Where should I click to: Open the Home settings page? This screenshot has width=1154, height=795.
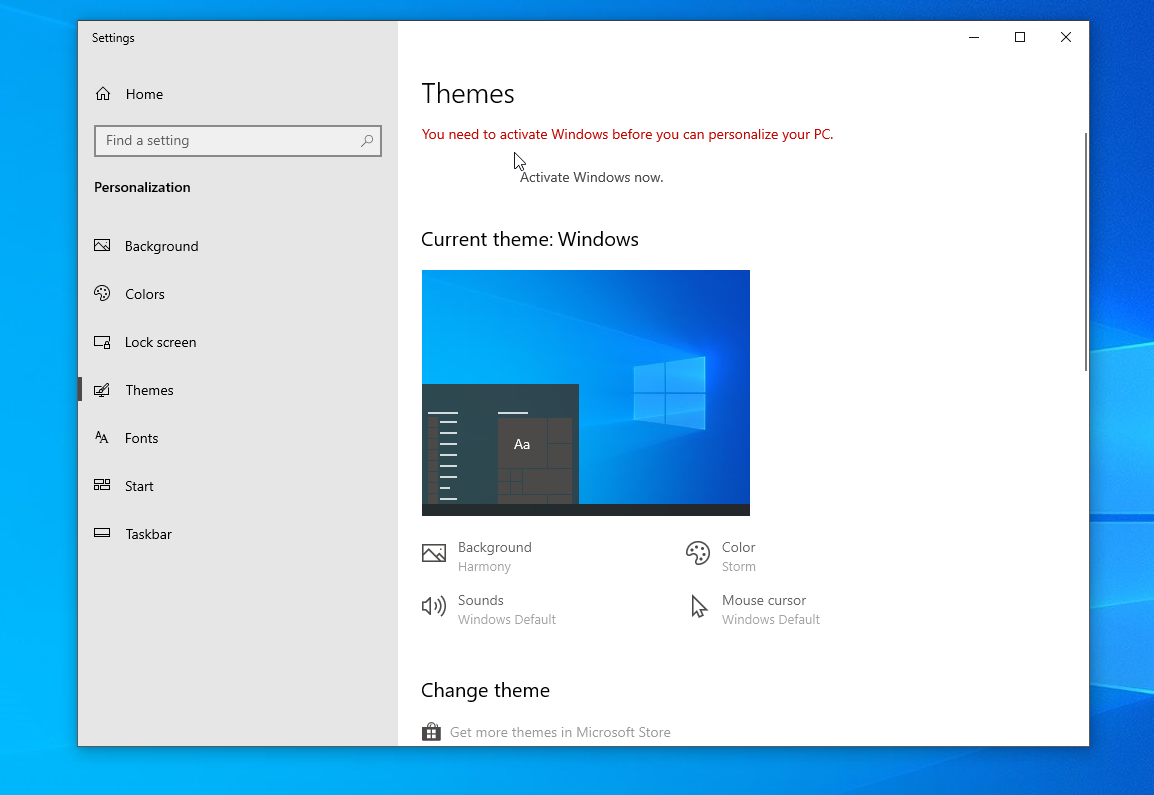coord(238,94)
